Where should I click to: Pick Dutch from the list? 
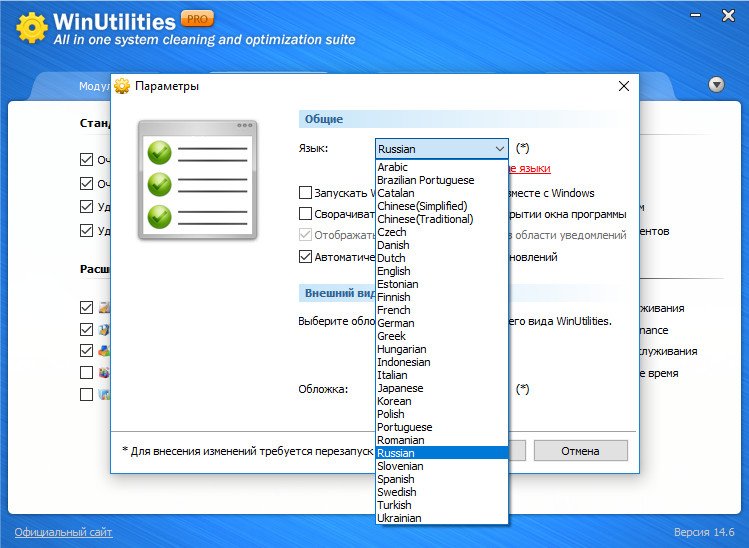coord(442,258)
